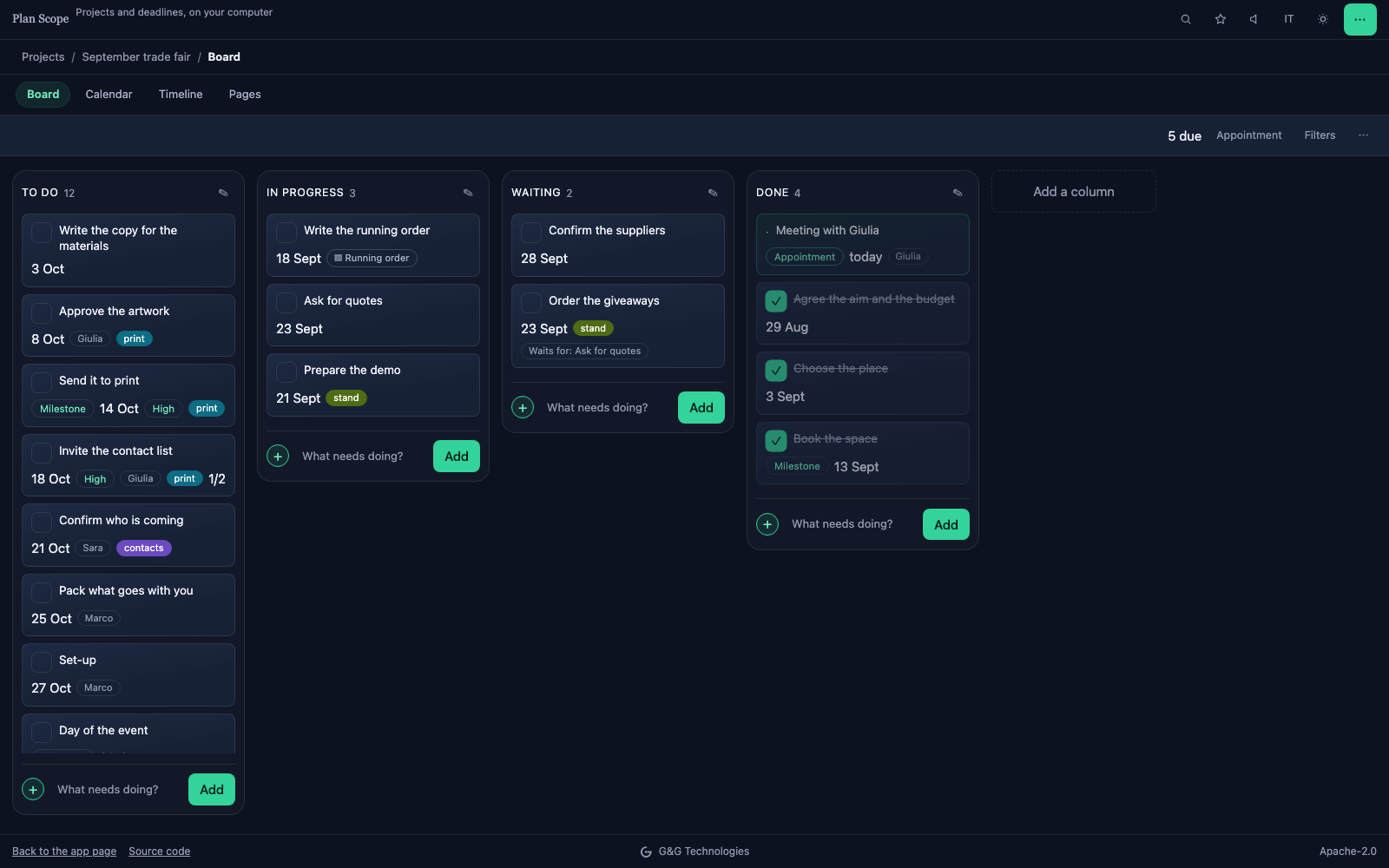This screenshot has width=1389, height=868.
Task: Toggle the sound speaker icon
Action: (1254, 19)
